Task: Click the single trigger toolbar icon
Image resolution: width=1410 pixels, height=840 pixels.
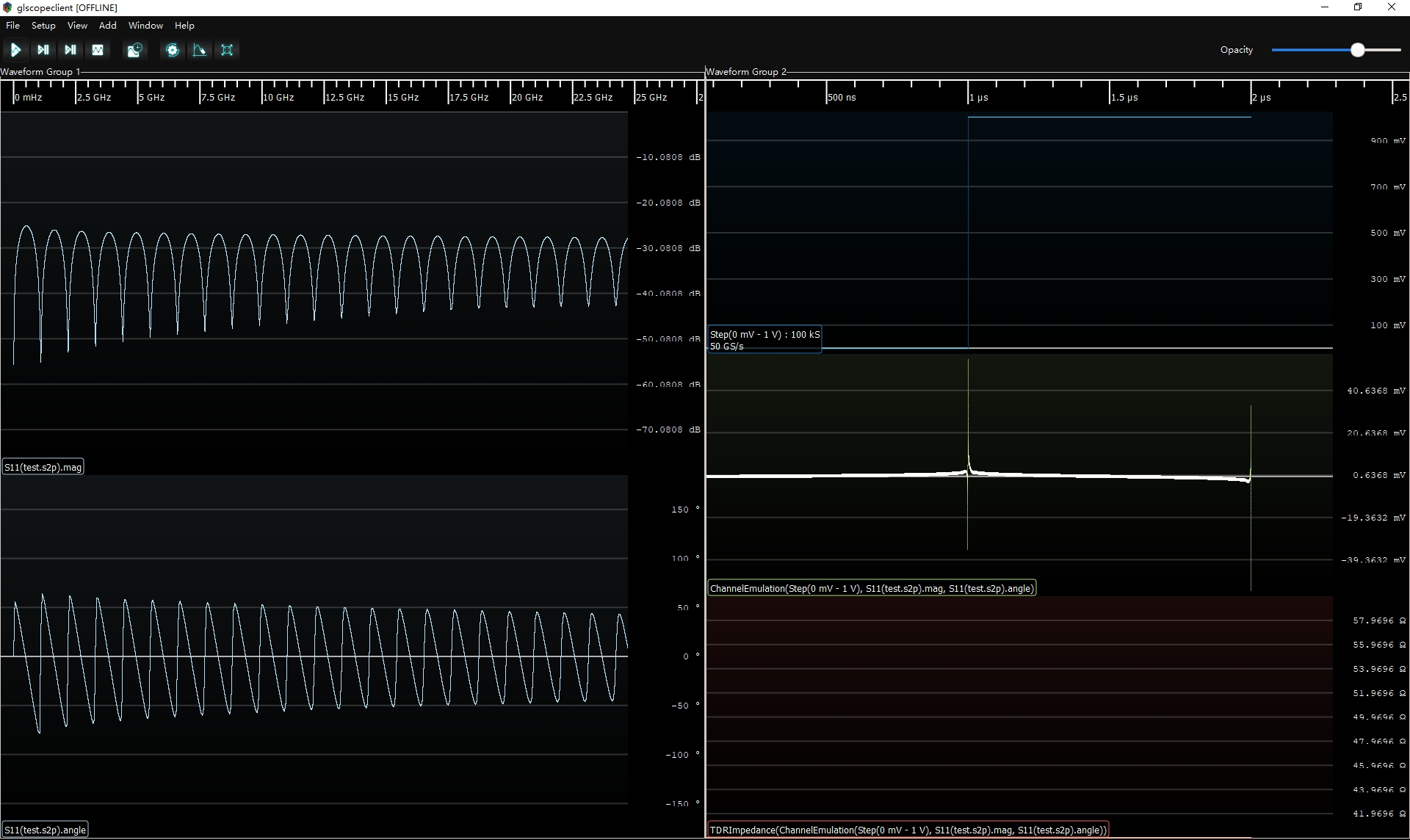Action: click(43, 50)
